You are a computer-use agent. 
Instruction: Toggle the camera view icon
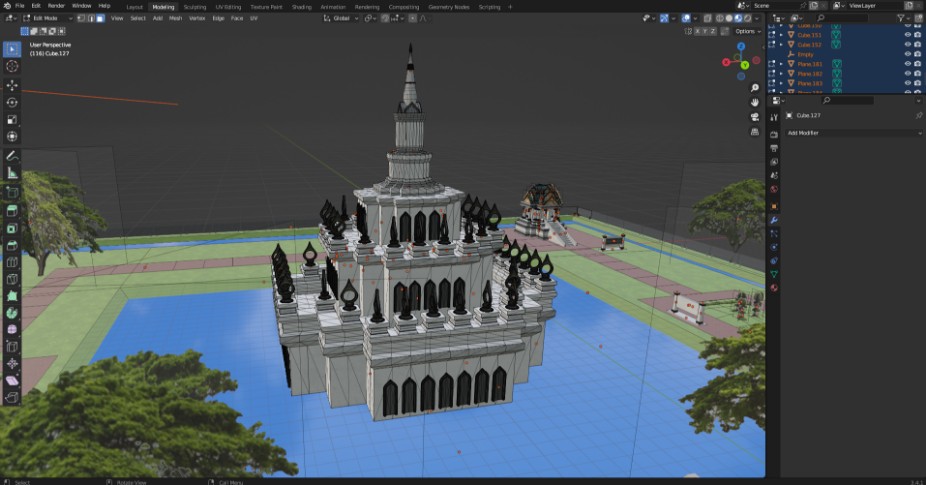coord(754,117)
